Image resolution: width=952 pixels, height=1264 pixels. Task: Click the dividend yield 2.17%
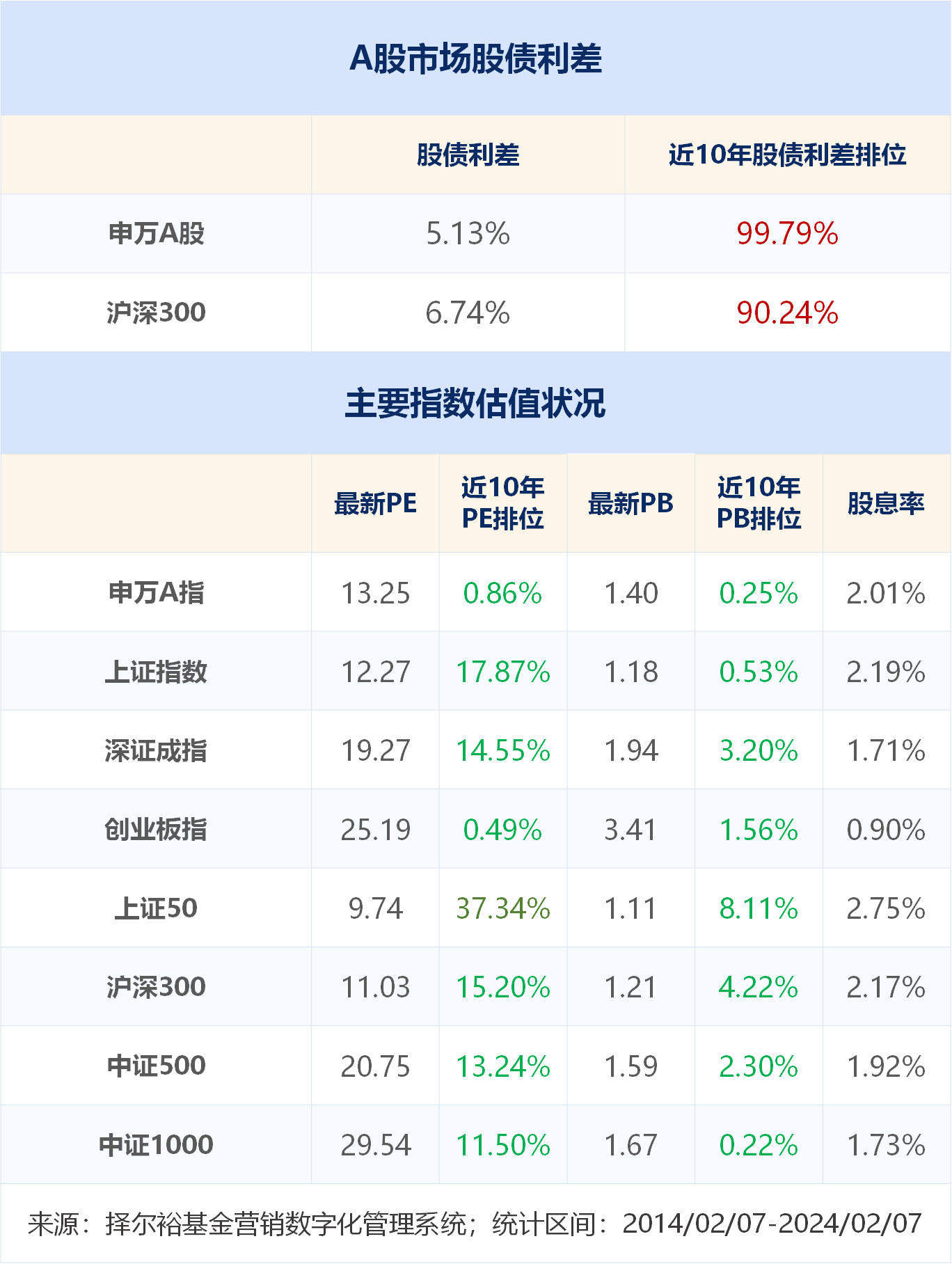coord(887,987)
